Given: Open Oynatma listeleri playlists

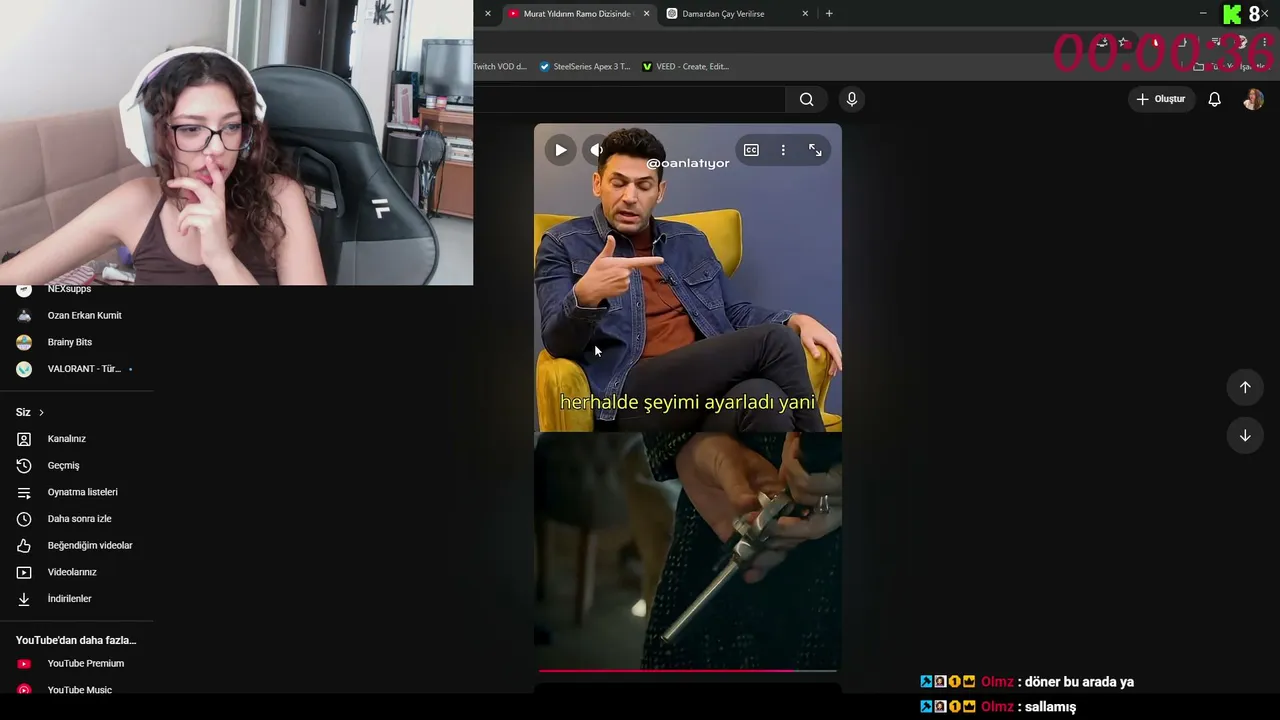Looking at the screenshot, I should [82, 492].
